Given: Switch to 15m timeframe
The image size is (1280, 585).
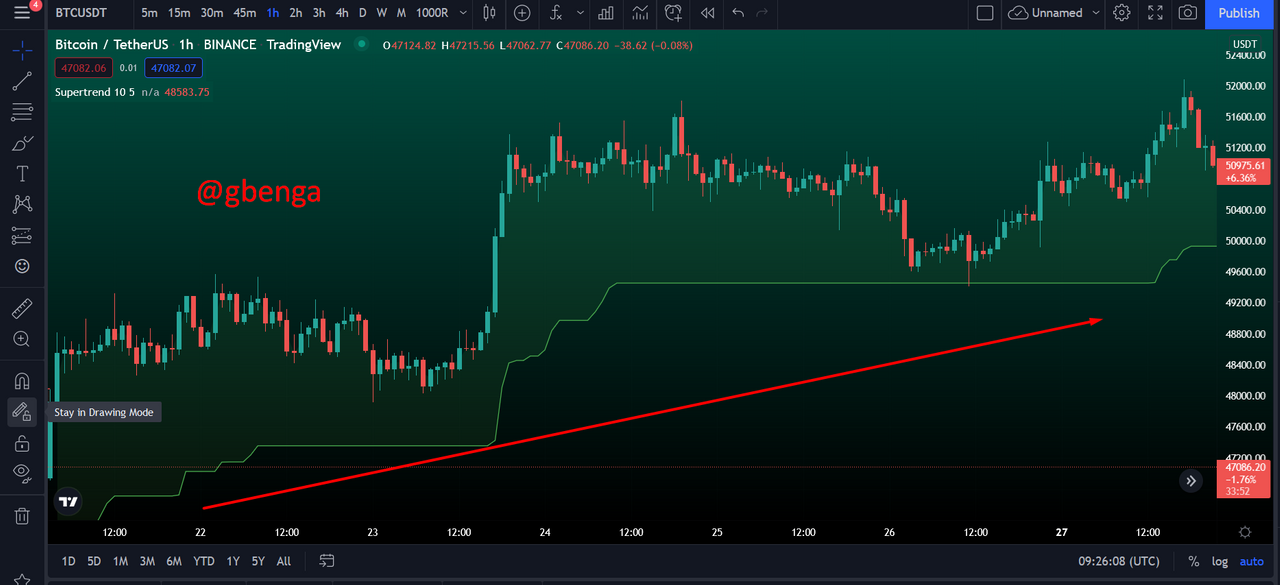Looking at the screenshot, I should 179,13.
